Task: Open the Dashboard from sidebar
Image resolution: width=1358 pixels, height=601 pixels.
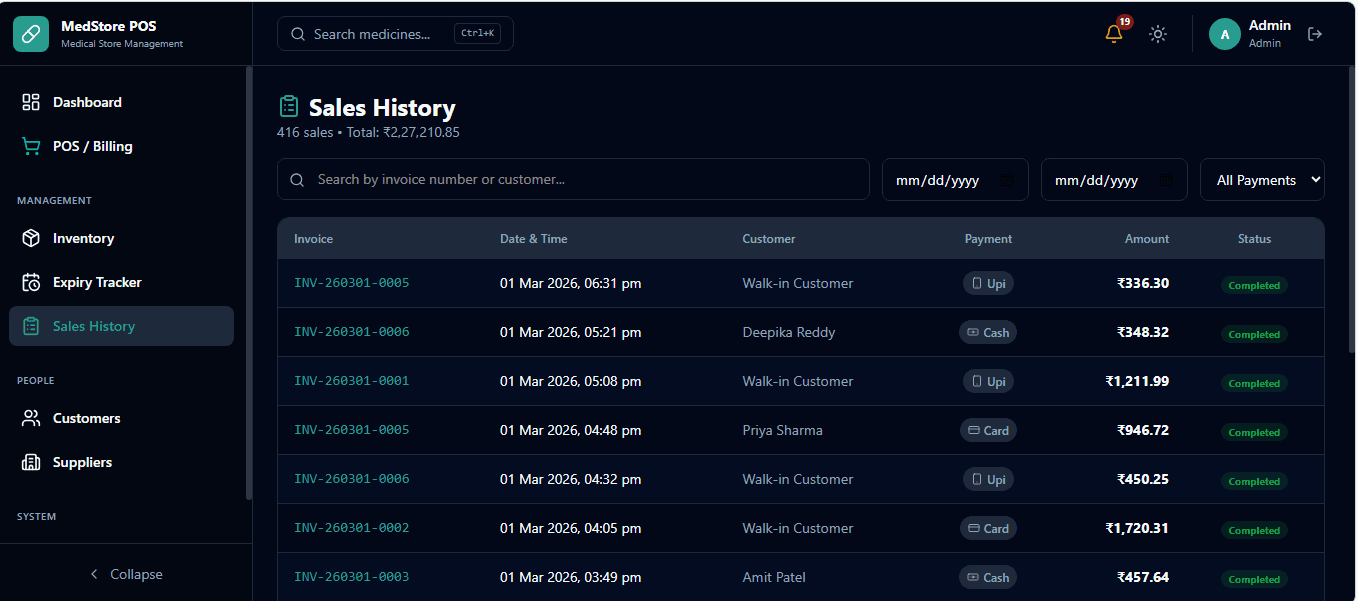Action: tap(87, 102)
